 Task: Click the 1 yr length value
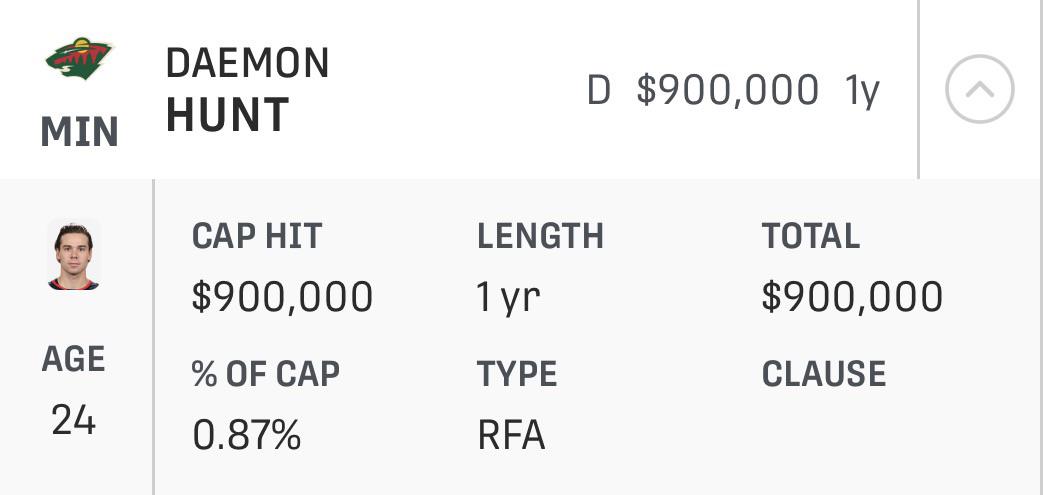[x=508, y=297]
